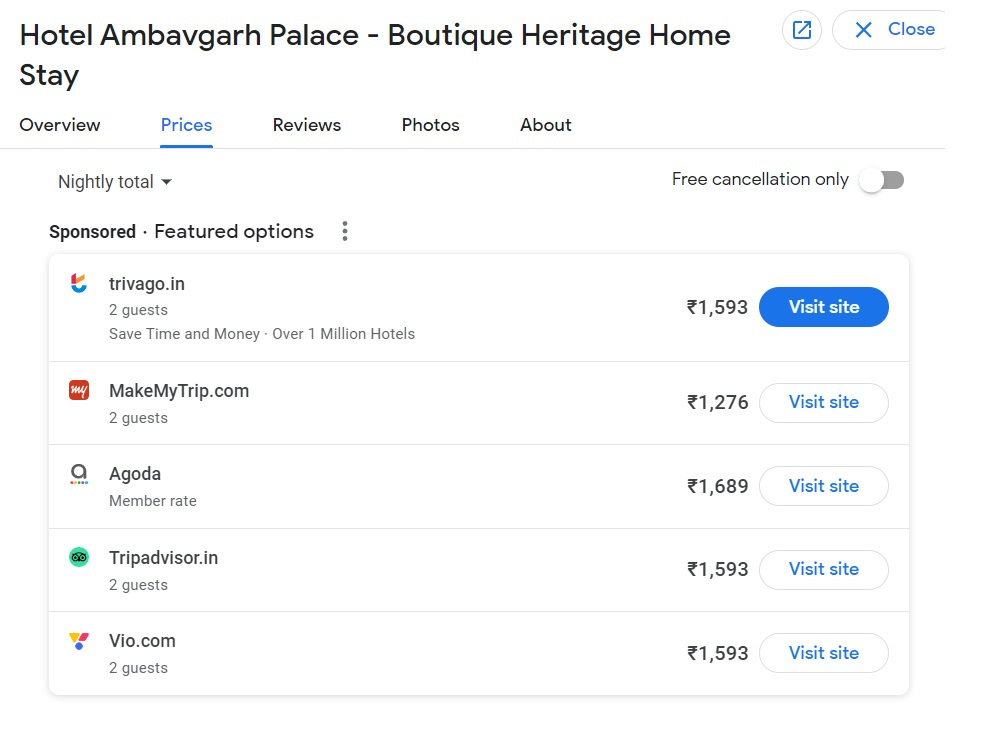Open hotel in new tab icon
This screenshot has height=750, width=1000.
pos(802,30)
